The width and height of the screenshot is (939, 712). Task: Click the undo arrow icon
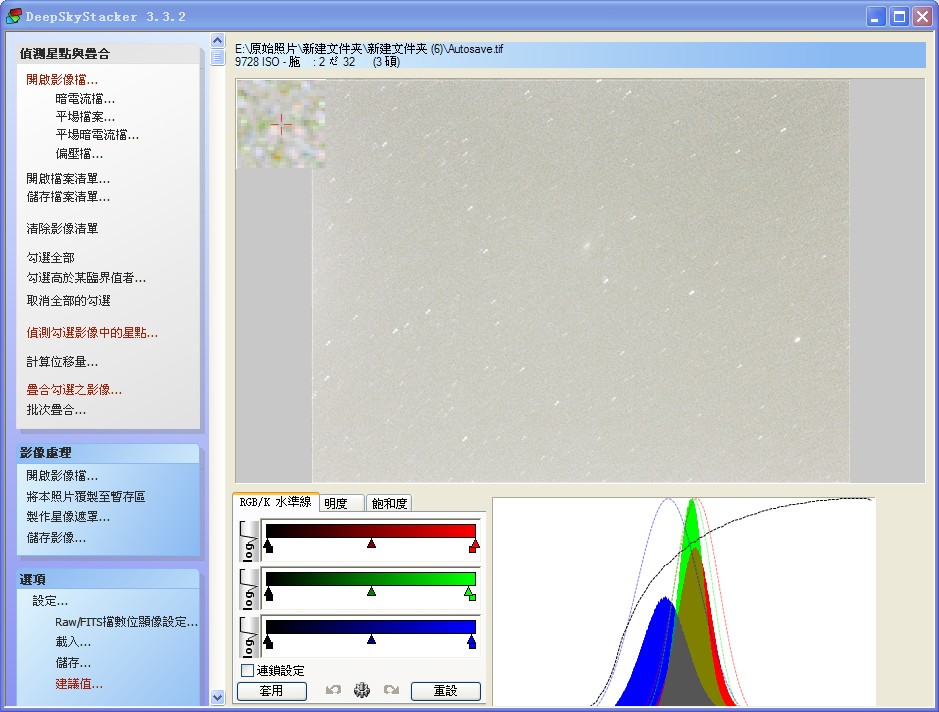point(333,690)
